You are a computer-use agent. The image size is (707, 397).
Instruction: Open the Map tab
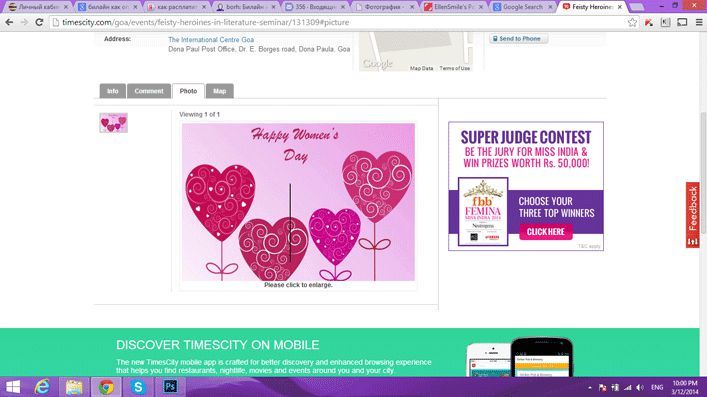click(220, 91)
